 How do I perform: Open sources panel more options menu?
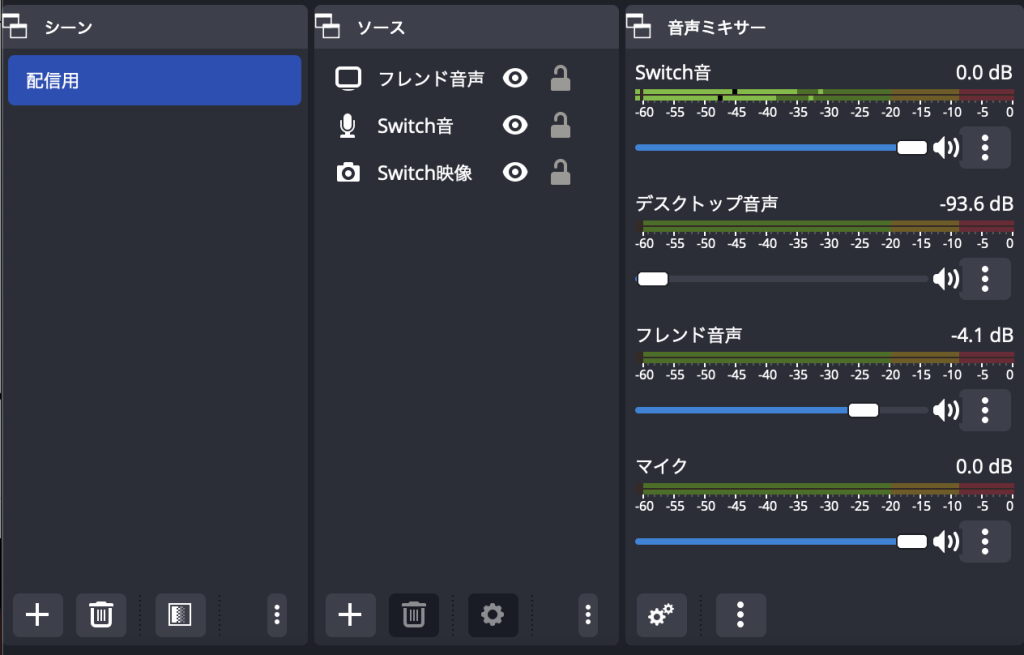(588, 615)
